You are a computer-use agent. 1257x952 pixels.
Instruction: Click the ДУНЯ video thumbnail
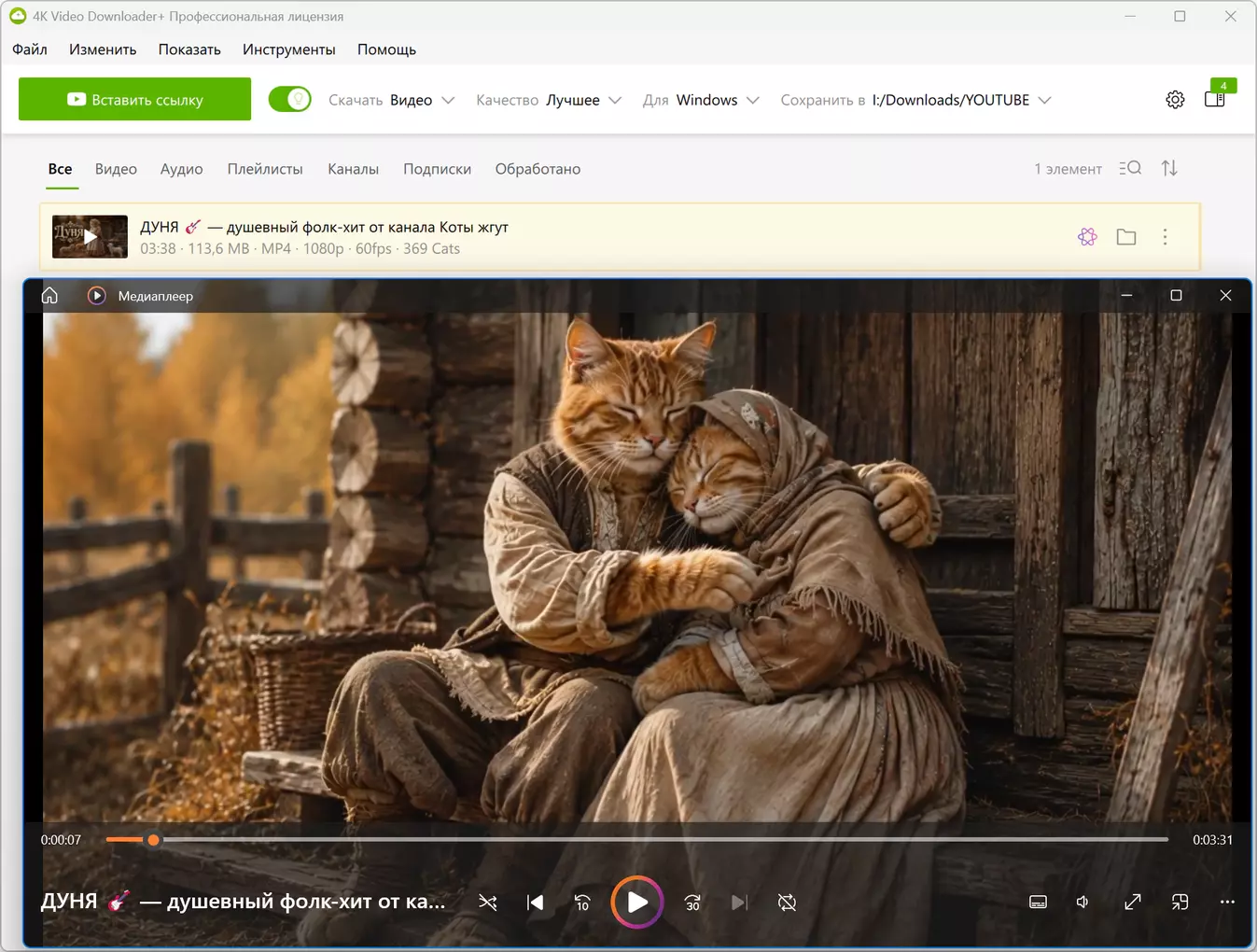(90, 237)
